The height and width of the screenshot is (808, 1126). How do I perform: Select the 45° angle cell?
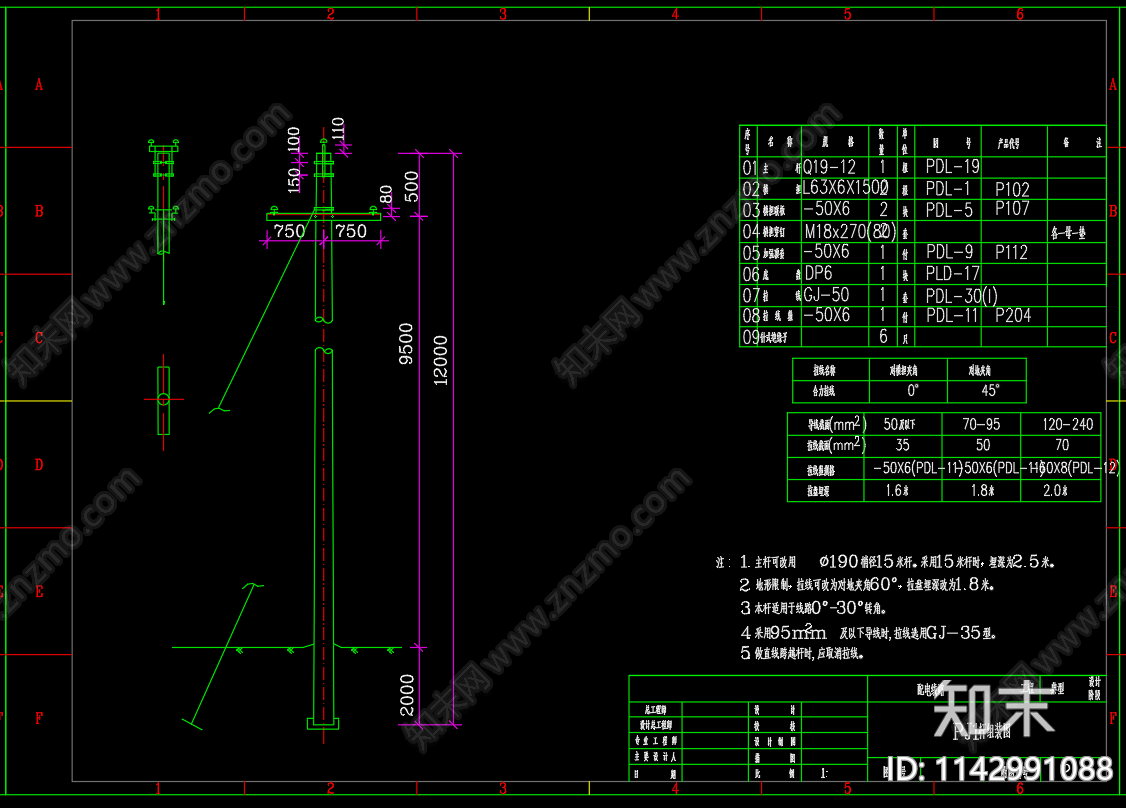coord(990,391)
